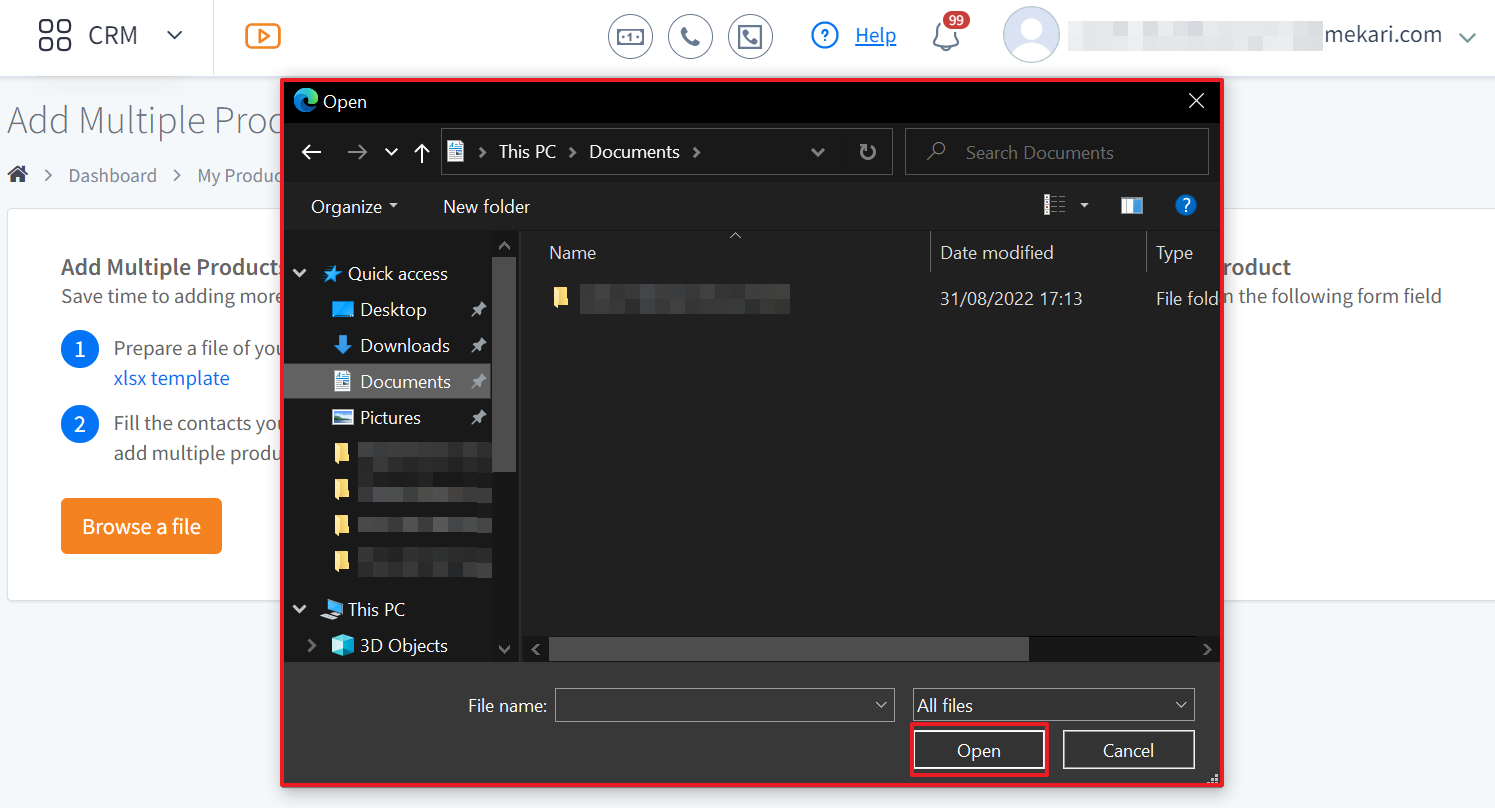Click the phone call icon in the header
This screenshot has width=1495, height=808.
click(690, 37)
